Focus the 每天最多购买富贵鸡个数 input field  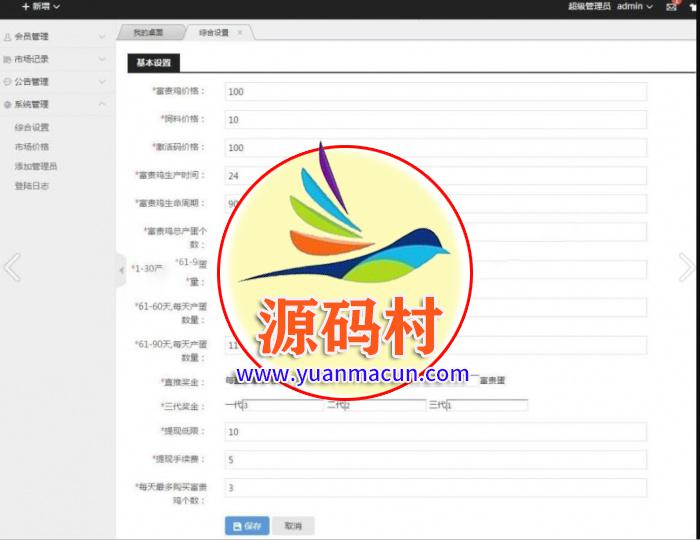click(436, 488)
